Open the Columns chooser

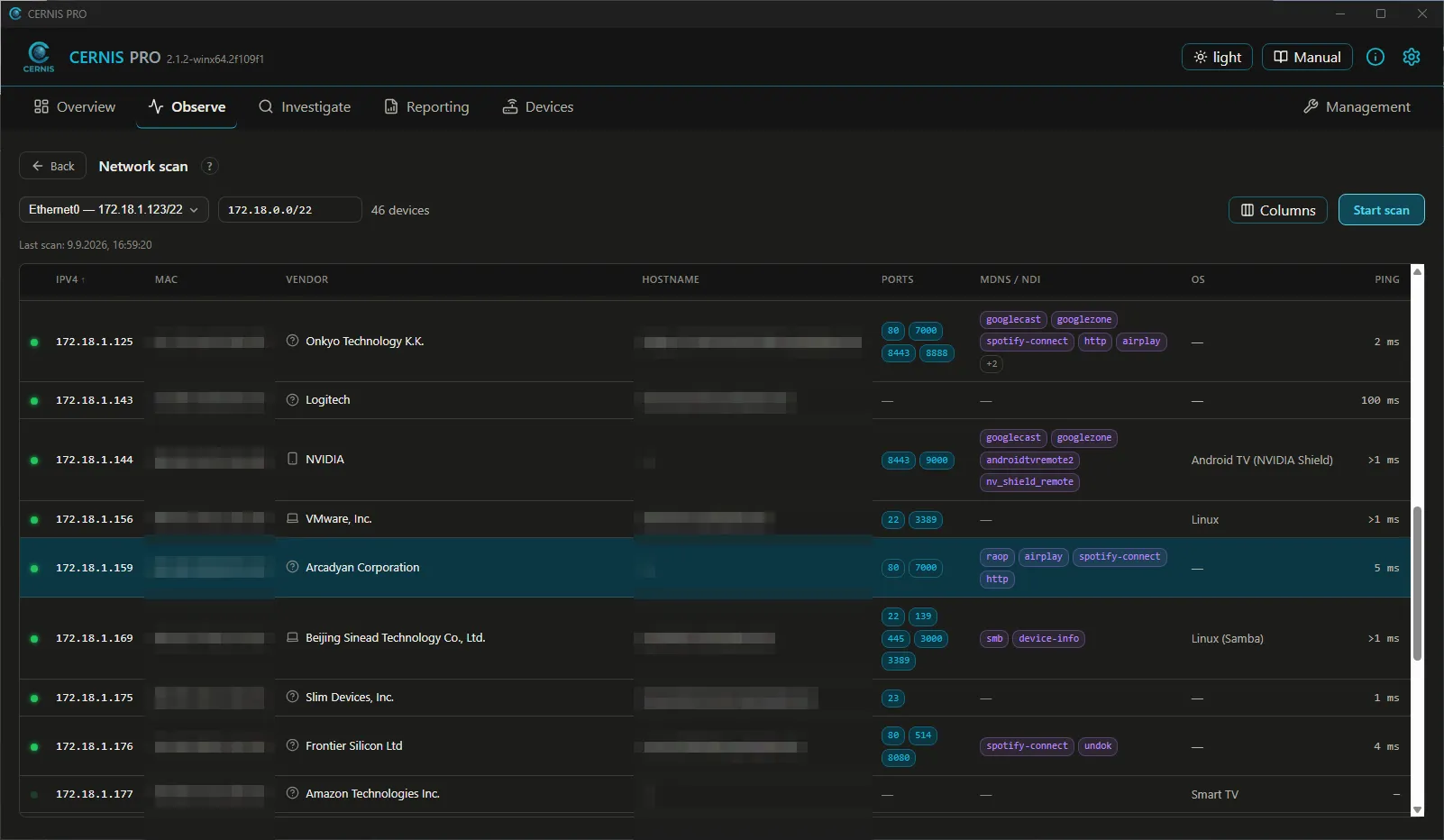click(x=1278, y=210)
